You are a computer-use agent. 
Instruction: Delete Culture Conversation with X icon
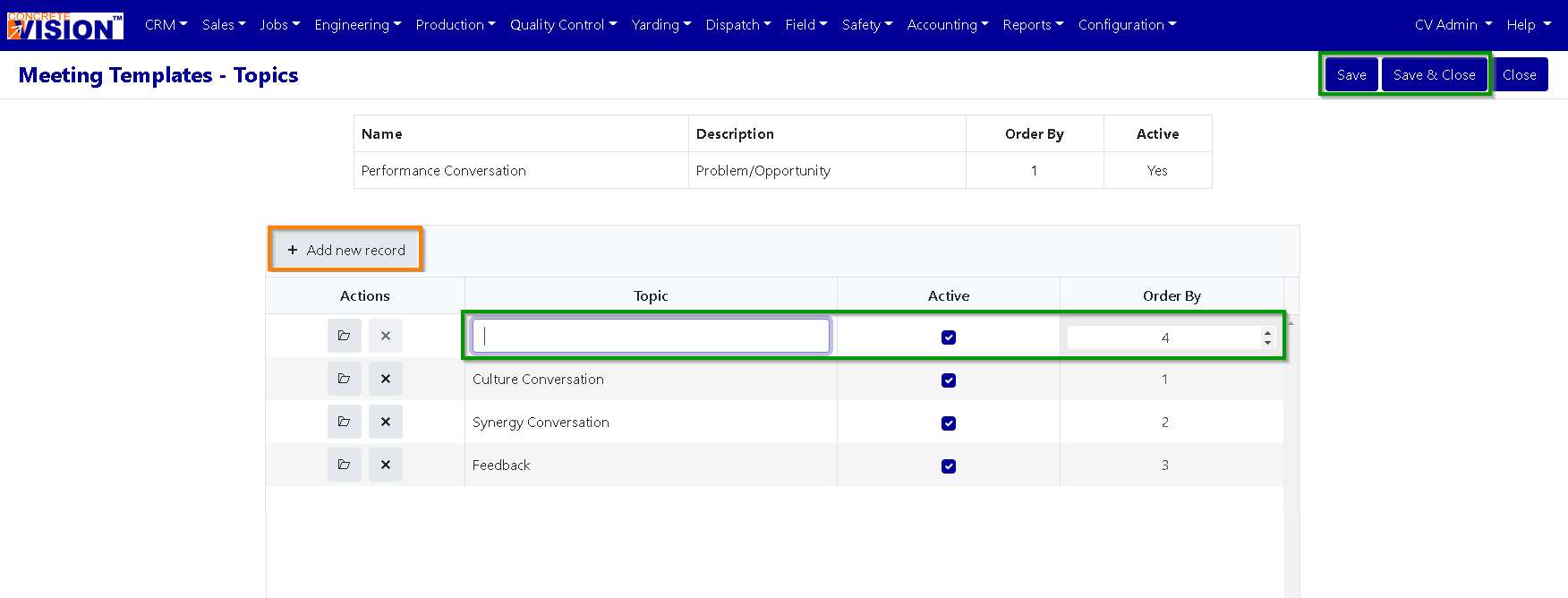386,379
